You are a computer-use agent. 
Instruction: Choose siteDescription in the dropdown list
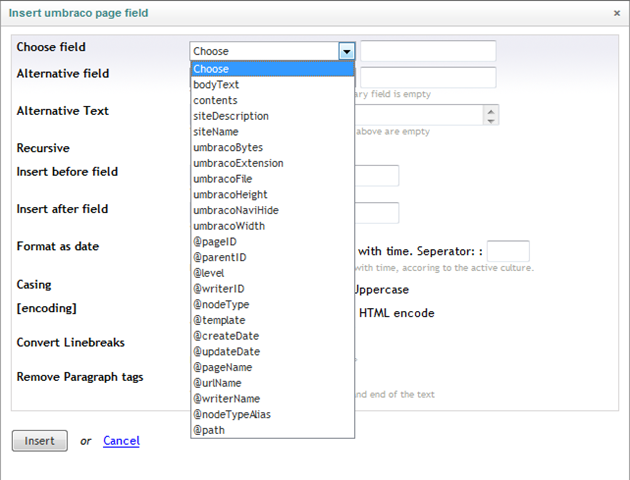(x=272, y=116)
